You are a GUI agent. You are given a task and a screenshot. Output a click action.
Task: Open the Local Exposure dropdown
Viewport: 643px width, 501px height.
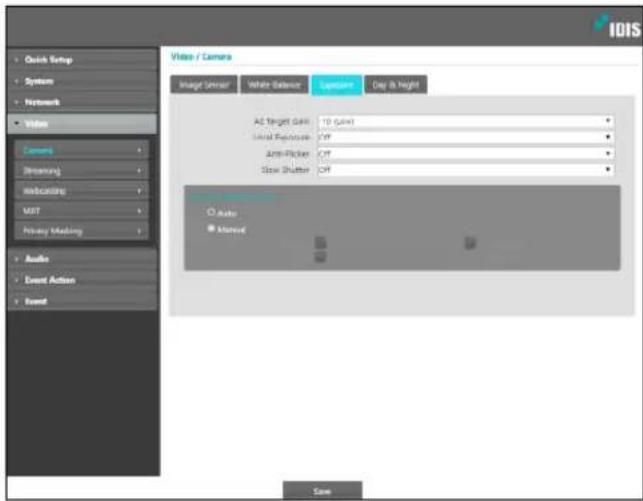(466, 137)
